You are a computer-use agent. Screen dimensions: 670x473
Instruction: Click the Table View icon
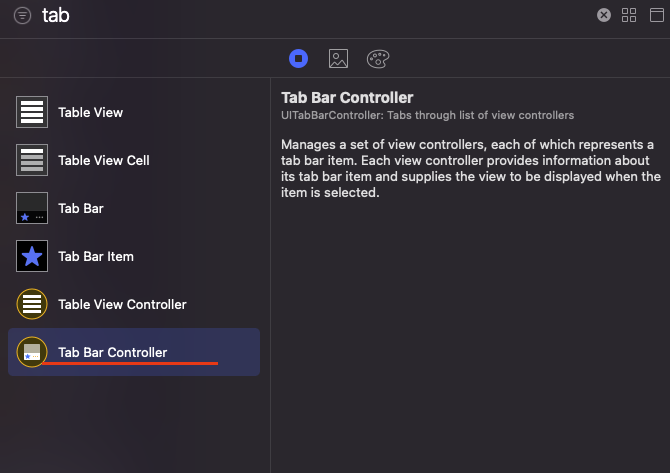(x=32, y=112)
